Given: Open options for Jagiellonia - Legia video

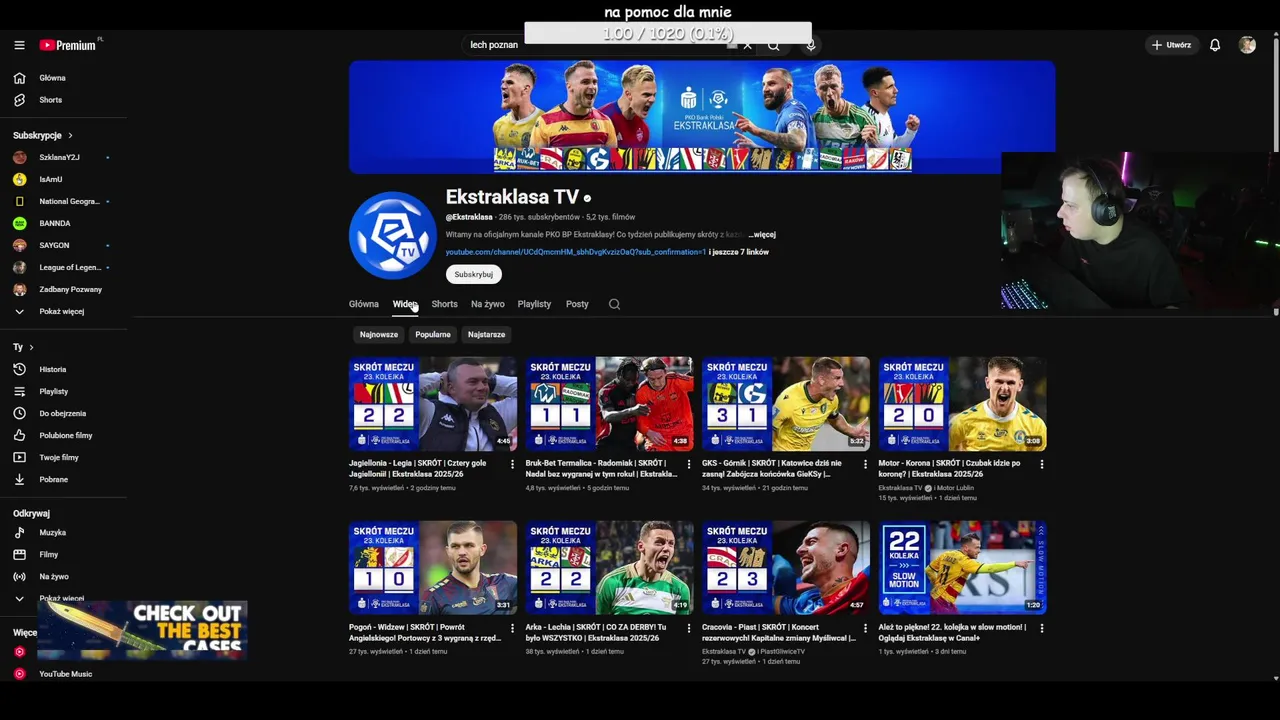Looking at the screenshot, I should (x=512, y=464).
